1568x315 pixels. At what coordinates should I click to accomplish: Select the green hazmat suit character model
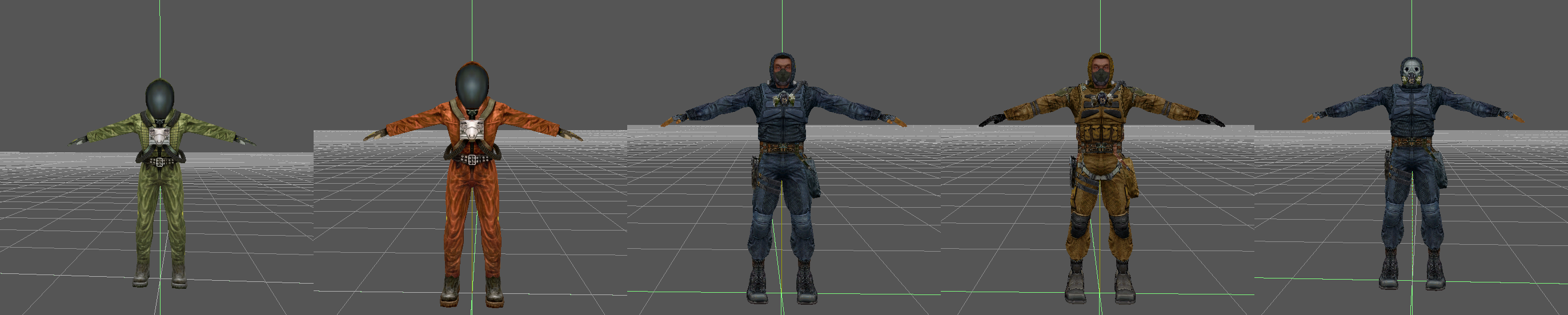coord(160,183)
